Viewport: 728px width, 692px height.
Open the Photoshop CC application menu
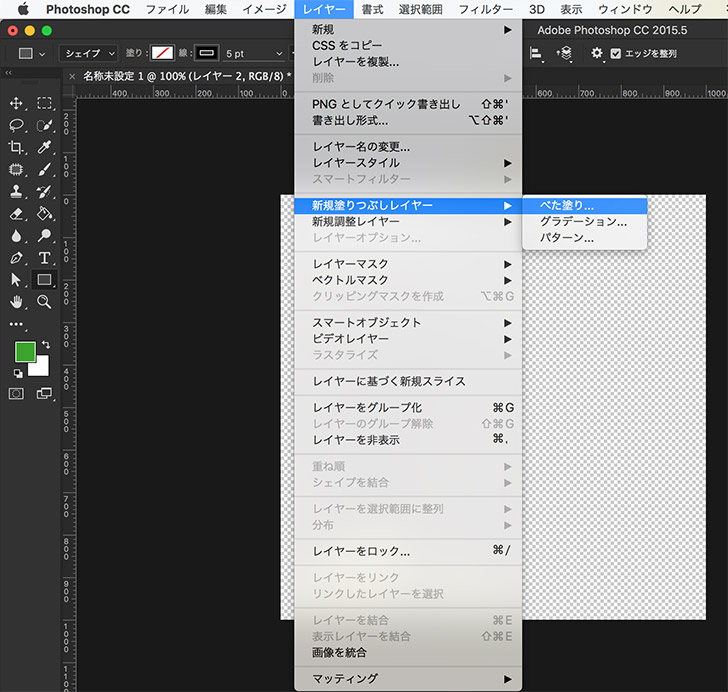[x=88, y=9]
